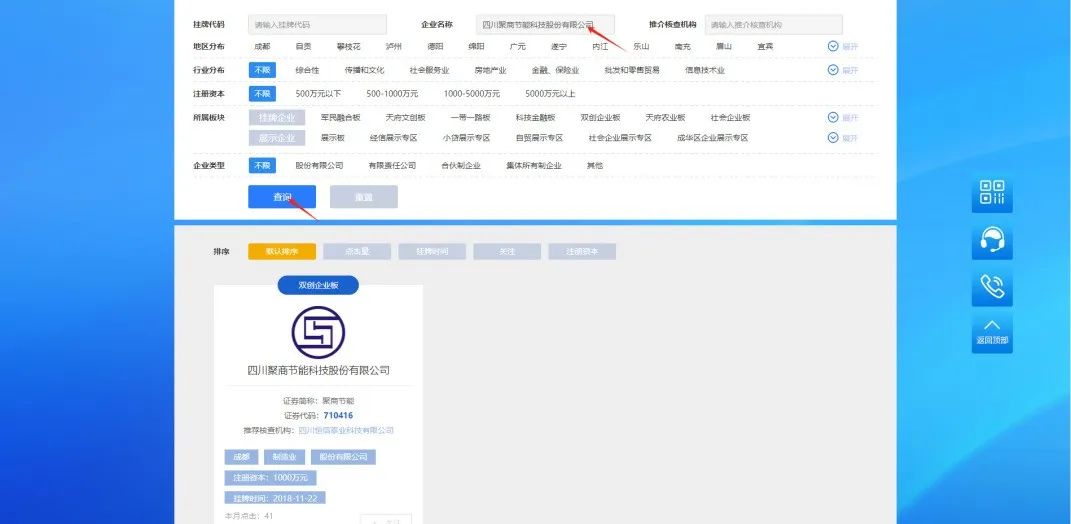Select region 内江
This screenshot has height=524, width=1071.
[x=600, y=46]
